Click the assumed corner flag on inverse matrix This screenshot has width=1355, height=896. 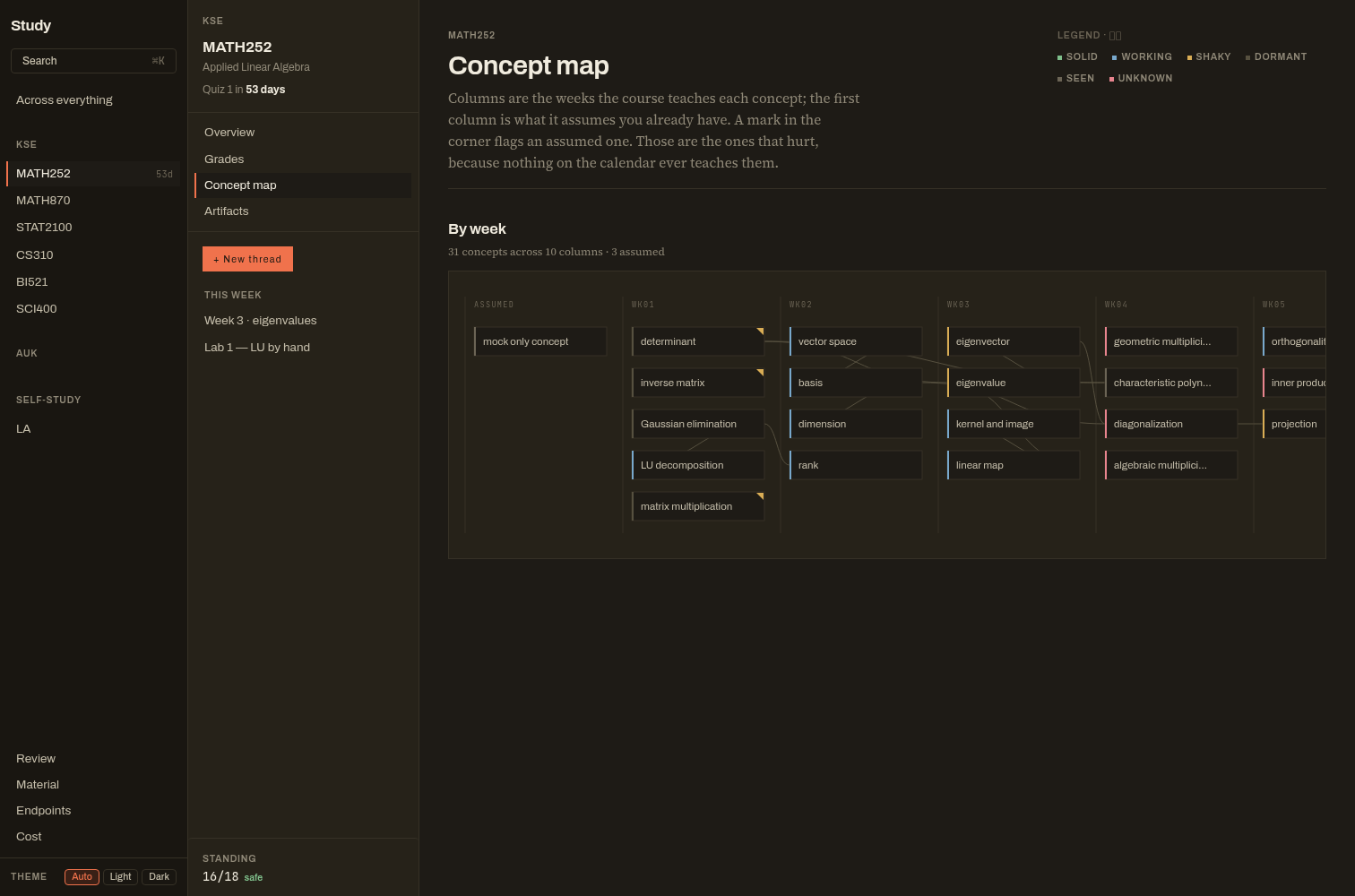click(x=760, y=373)
